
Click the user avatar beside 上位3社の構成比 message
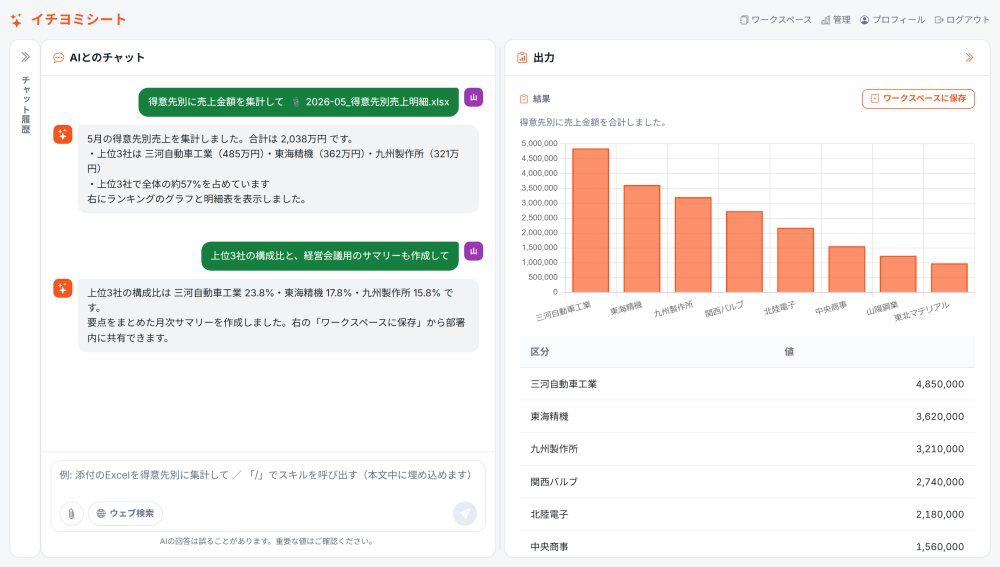pos(473,251)
